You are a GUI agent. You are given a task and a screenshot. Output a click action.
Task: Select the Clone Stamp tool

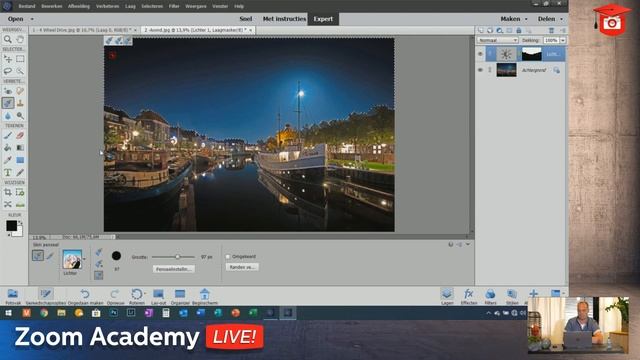point(20,103)
